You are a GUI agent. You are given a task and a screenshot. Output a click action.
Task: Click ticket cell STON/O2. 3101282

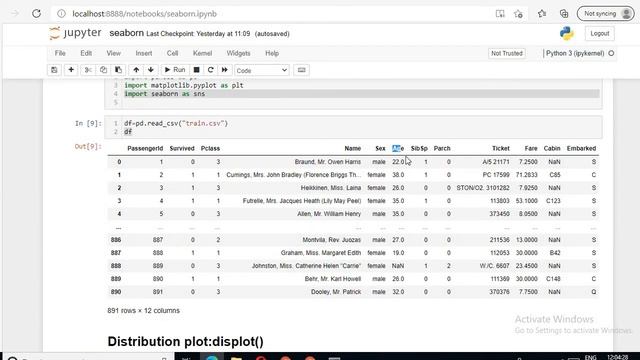pyautogui.click(x=483, y=188)
